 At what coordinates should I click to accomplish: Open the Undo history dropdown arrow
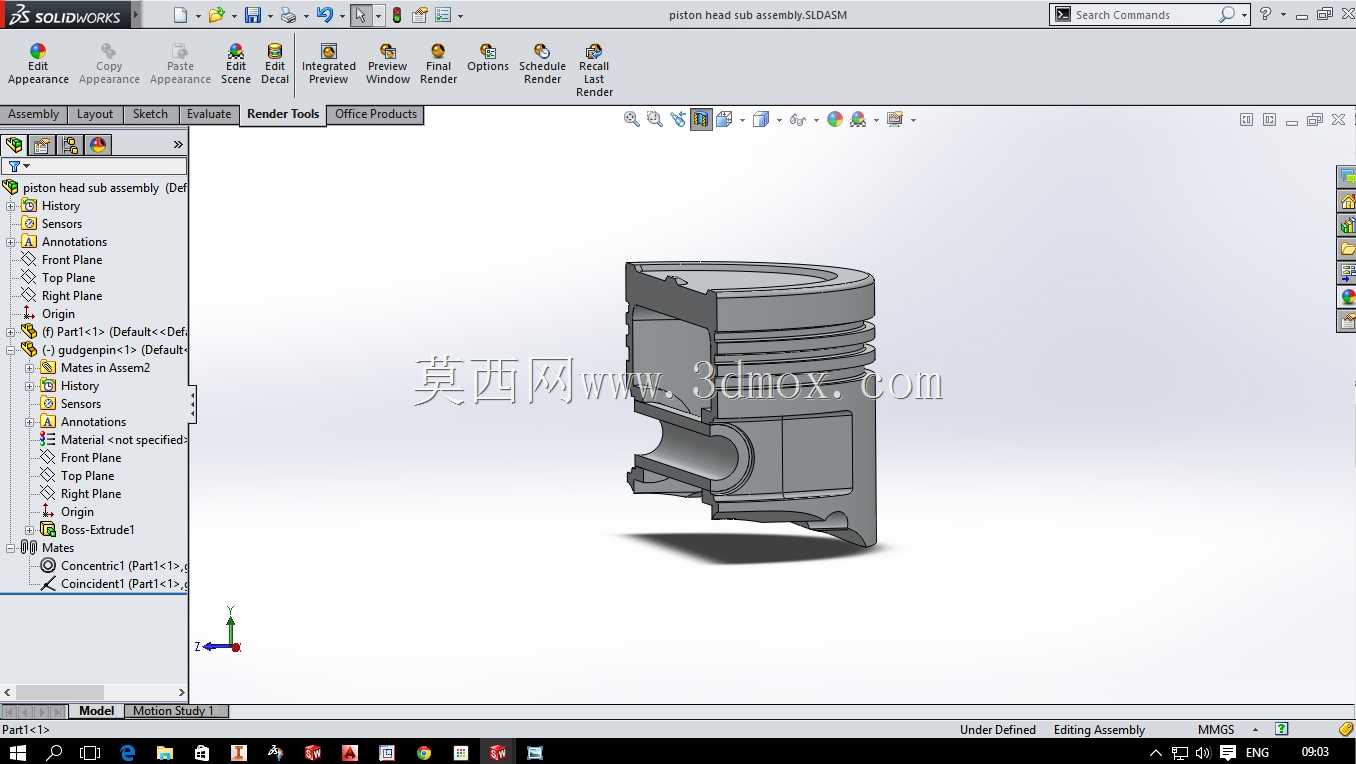pos(342,16)
